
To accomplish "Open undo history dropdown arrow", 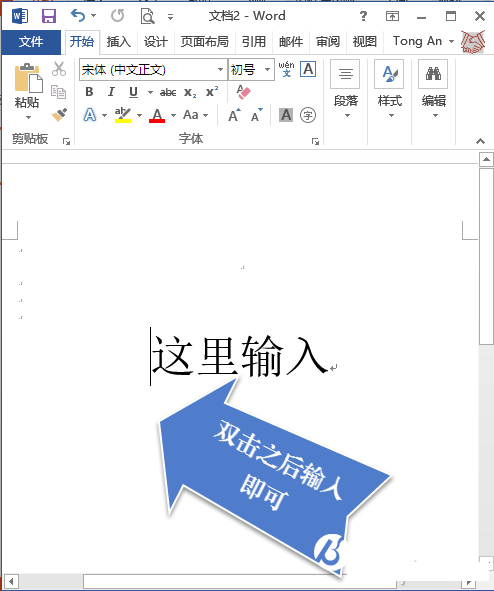I will click(93, 16).
